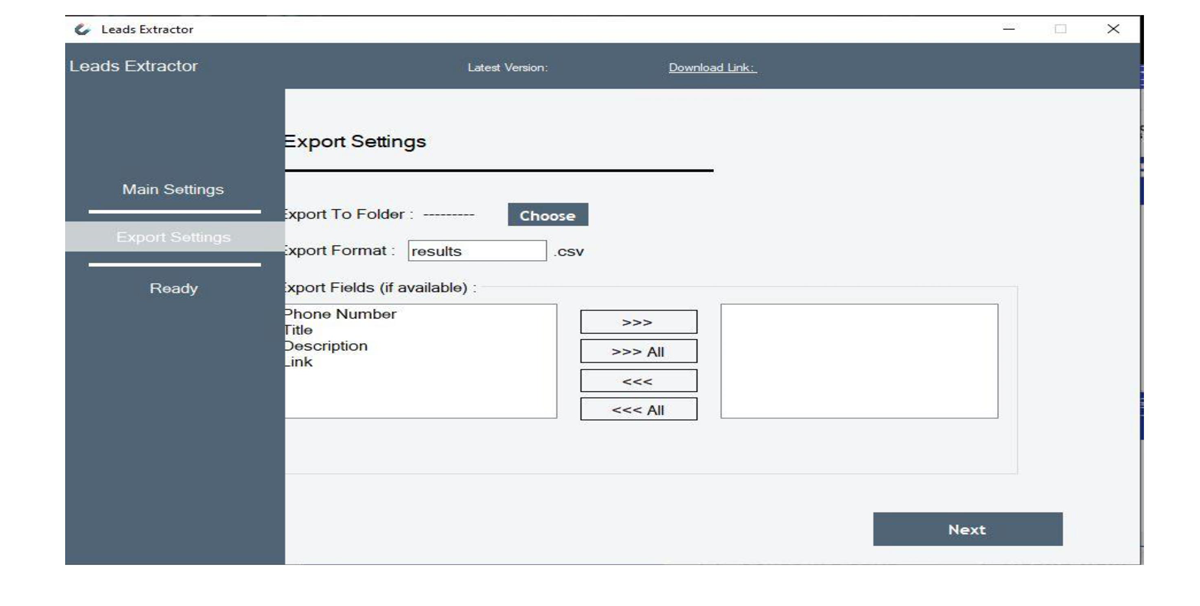Click the Leads Extractor logo in title bar

[x=82, y=30]
